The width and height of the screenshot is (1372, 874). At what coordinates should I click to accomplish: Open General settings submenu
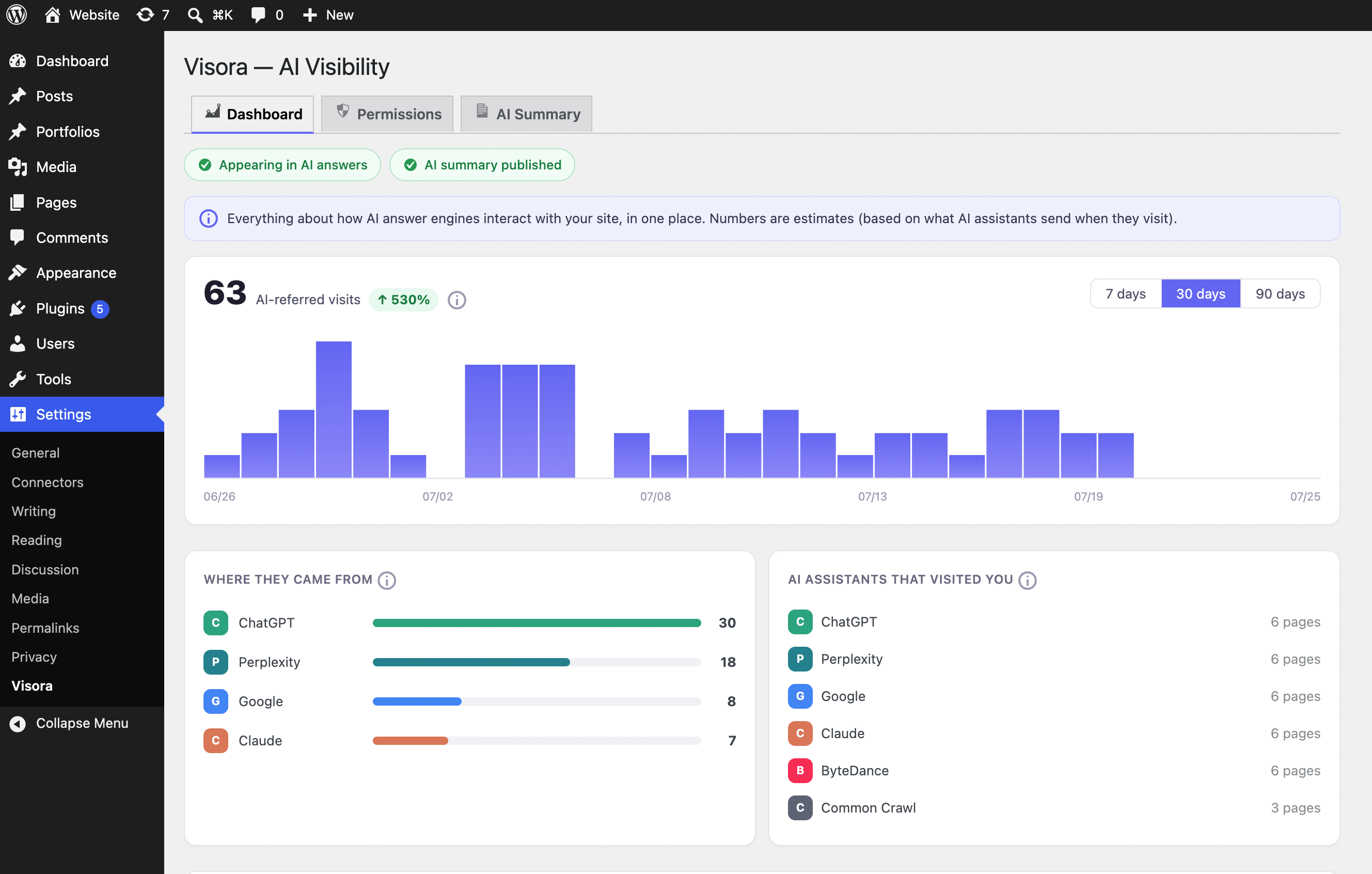click(x=35, y=452)
